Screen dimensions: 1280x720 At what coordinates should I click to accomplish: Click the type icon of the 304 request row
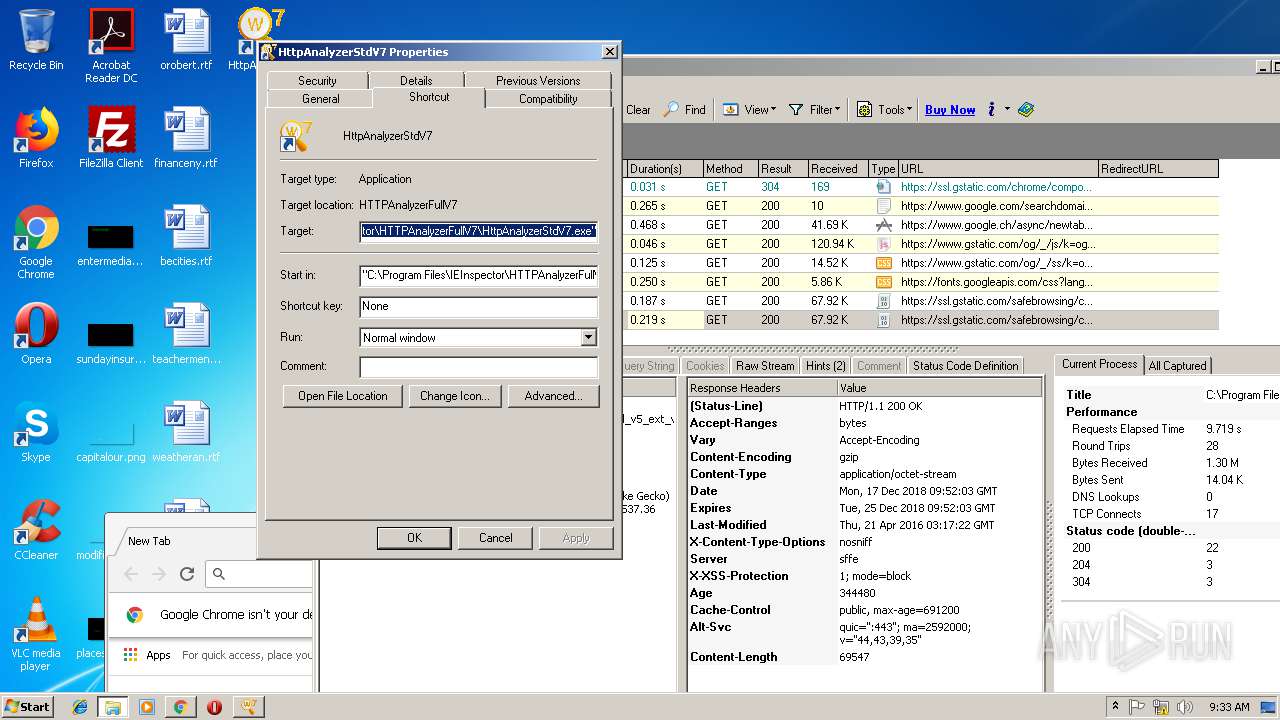883,187
